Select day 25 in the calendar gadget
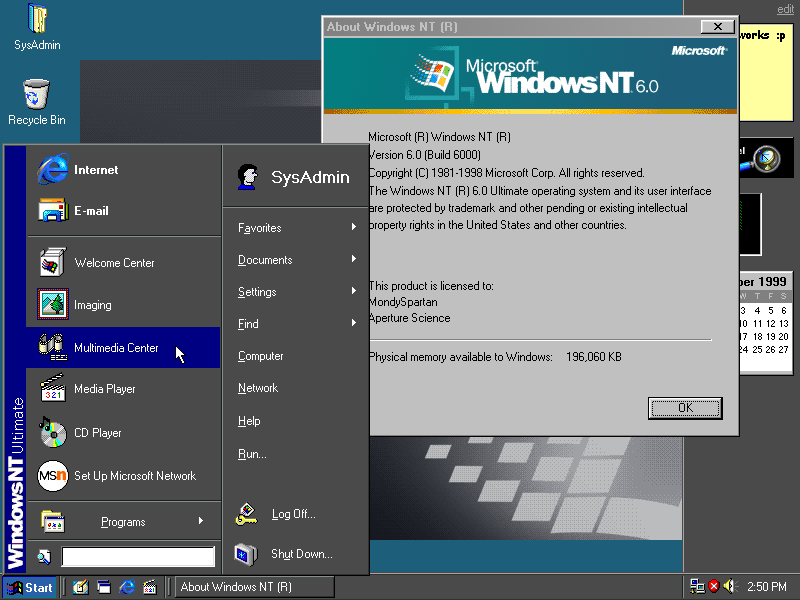The height and width of the screenshot is (600, 800). (757, 349)
